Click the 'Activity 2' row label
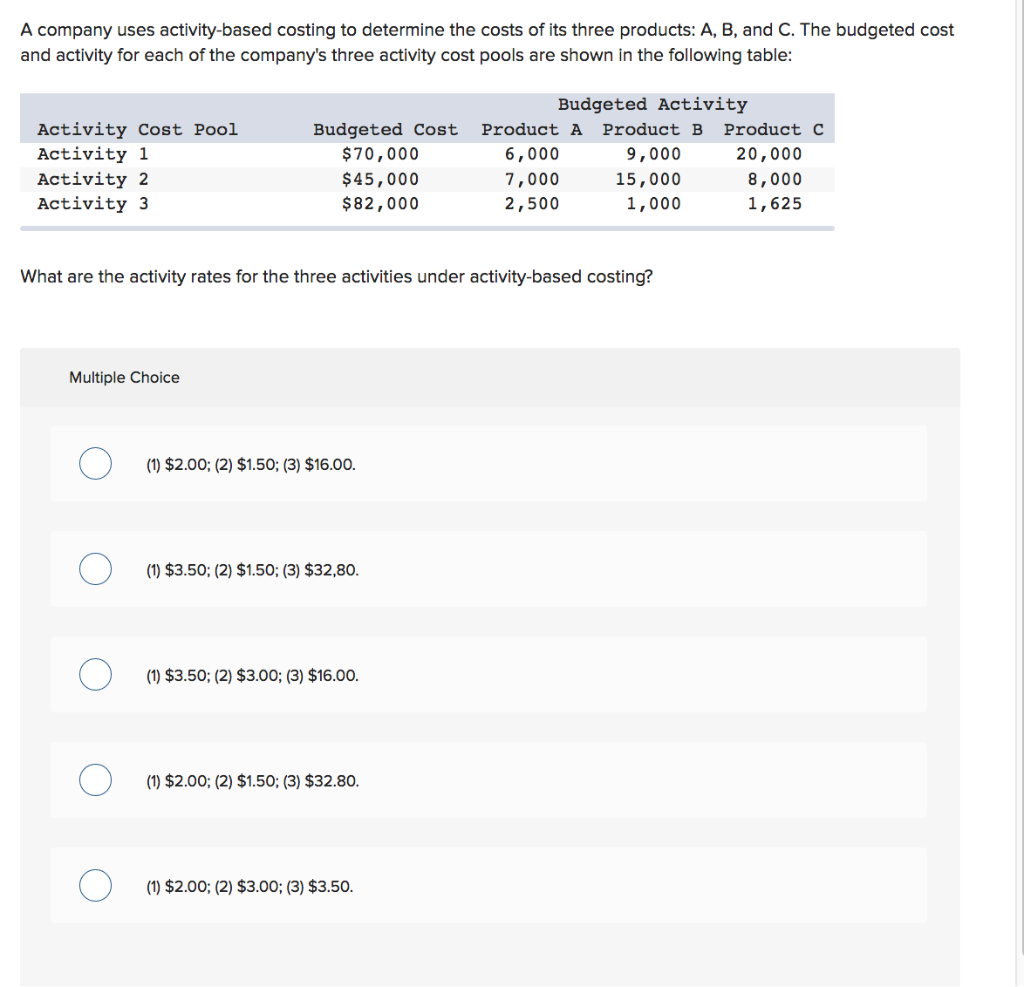1024x987 pixels. pos(91,178)
